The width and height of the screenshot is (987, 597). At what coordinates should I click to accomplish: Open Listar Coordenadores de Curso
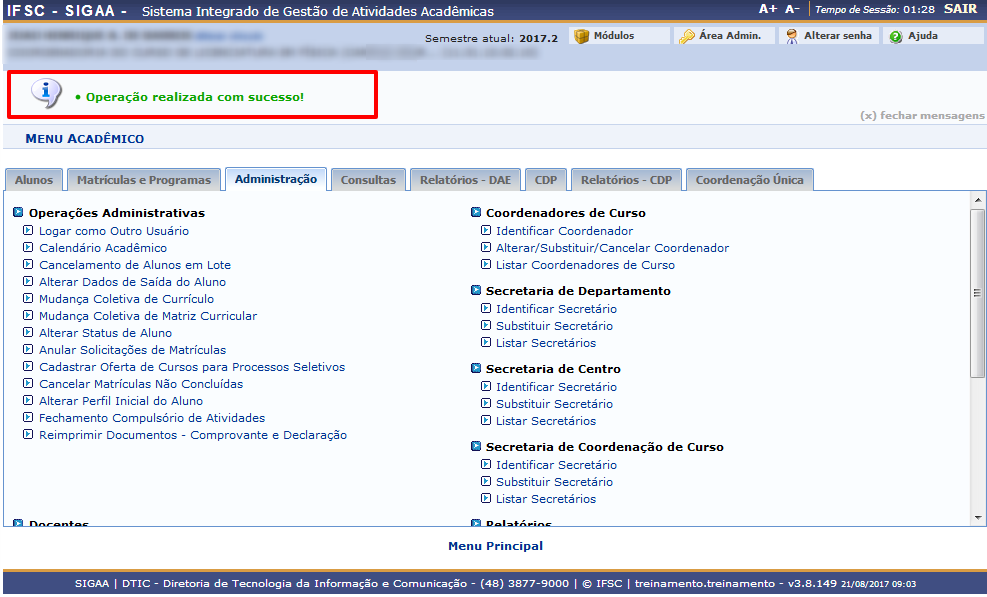point(585,265)
